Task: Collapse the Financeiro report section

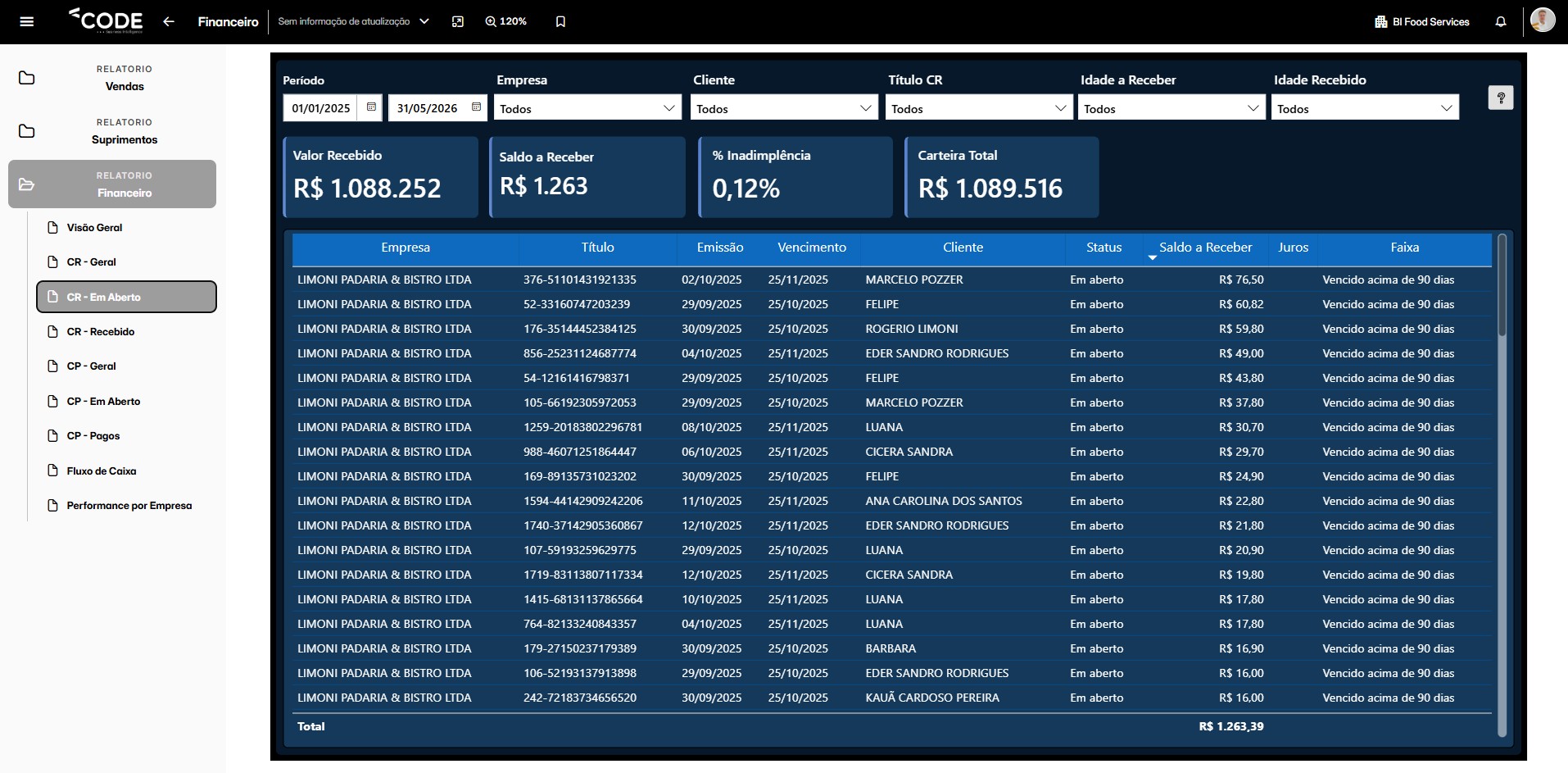Action: point(112,184)
